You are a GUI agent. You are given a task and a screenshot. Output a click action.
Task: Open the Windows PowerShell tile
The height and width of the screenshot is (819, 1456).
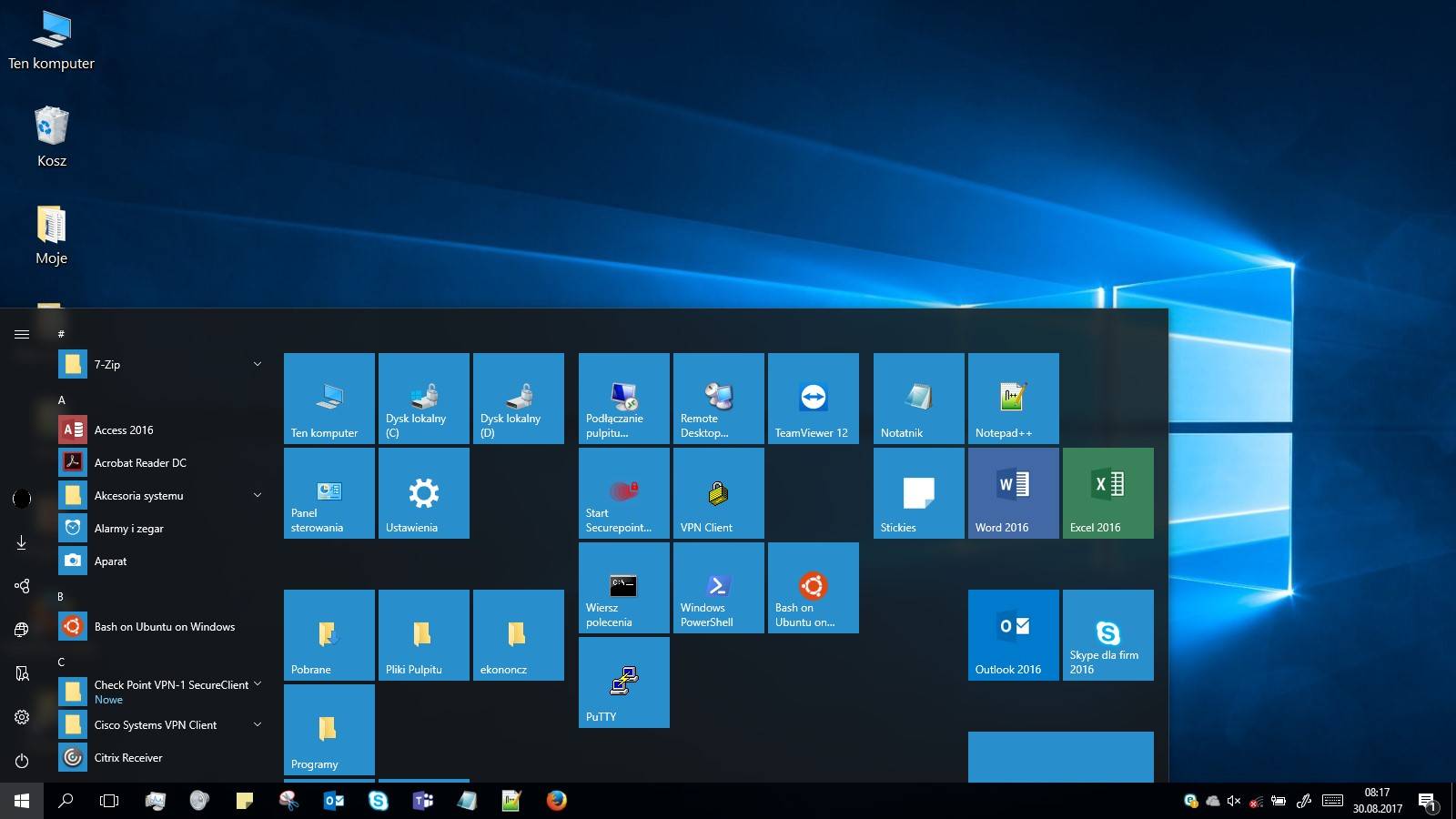tap(719, 588)
